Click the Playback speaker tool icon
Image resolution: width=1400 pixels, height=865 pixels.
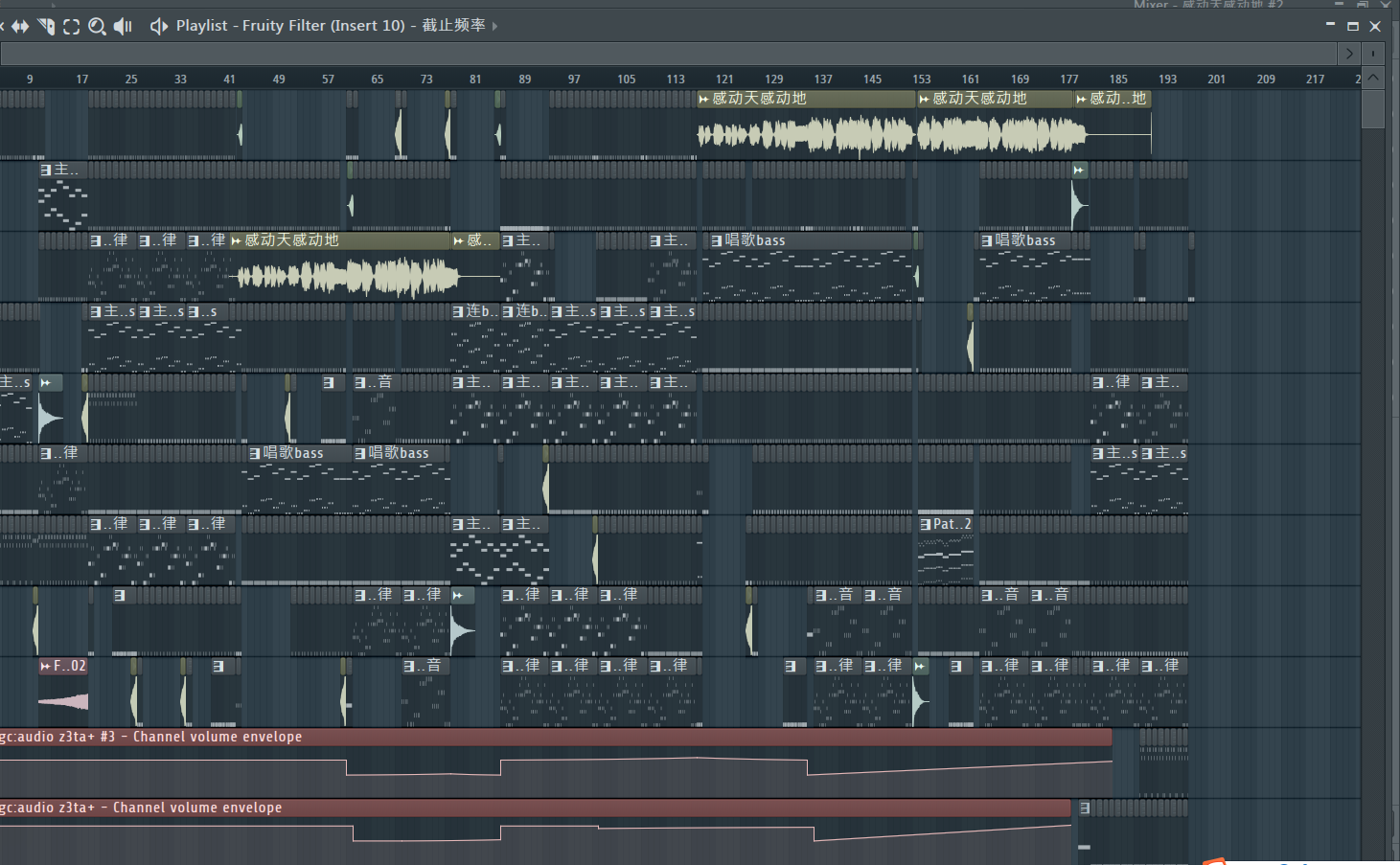tap(123, 26)
